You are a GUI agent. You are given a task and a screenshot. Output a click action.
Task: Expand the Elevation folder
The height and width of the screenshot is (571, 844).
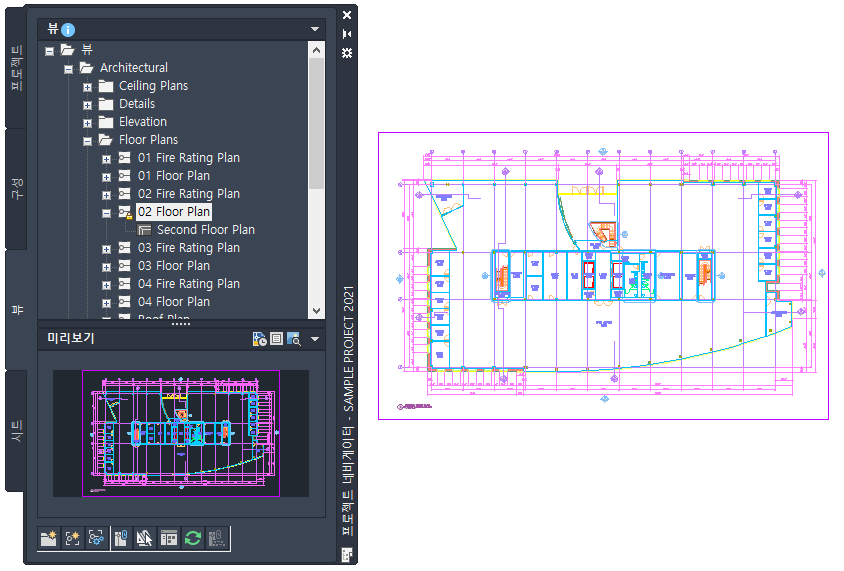coord(87,123)
